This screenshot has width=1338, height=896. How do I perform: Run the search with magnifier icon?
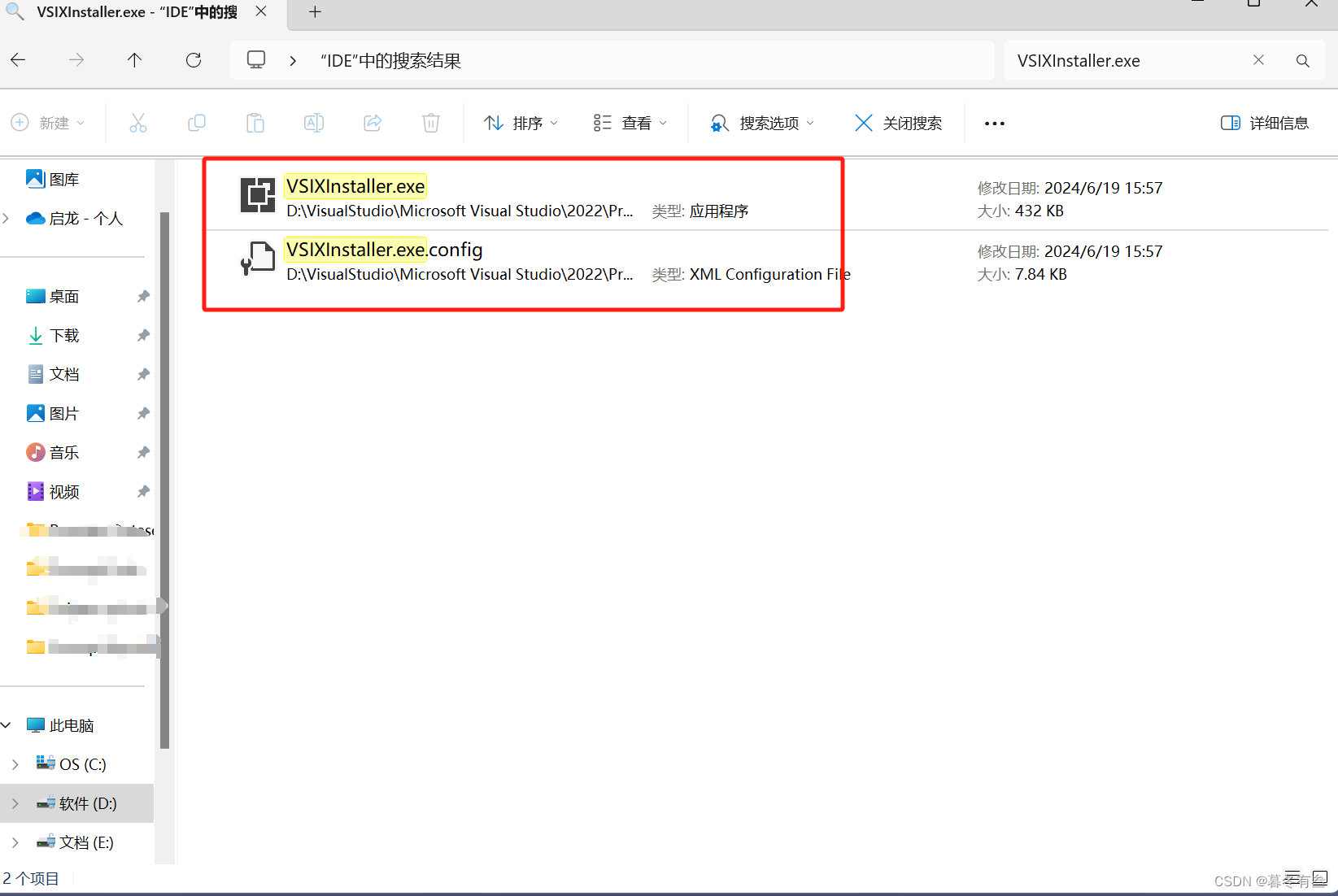[1303, 61]
